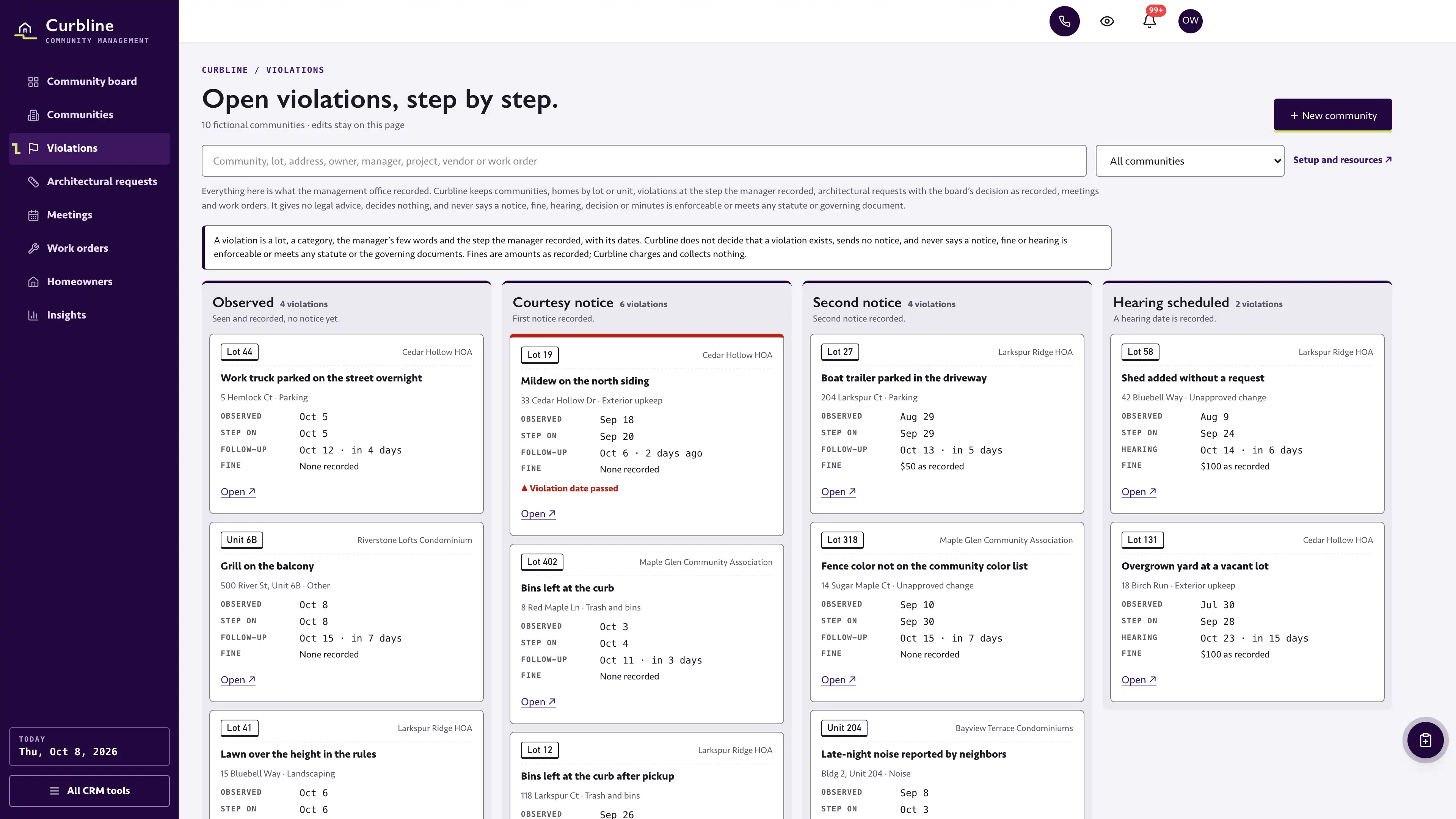Click 'Lawn over the height in the rules'

298,754
